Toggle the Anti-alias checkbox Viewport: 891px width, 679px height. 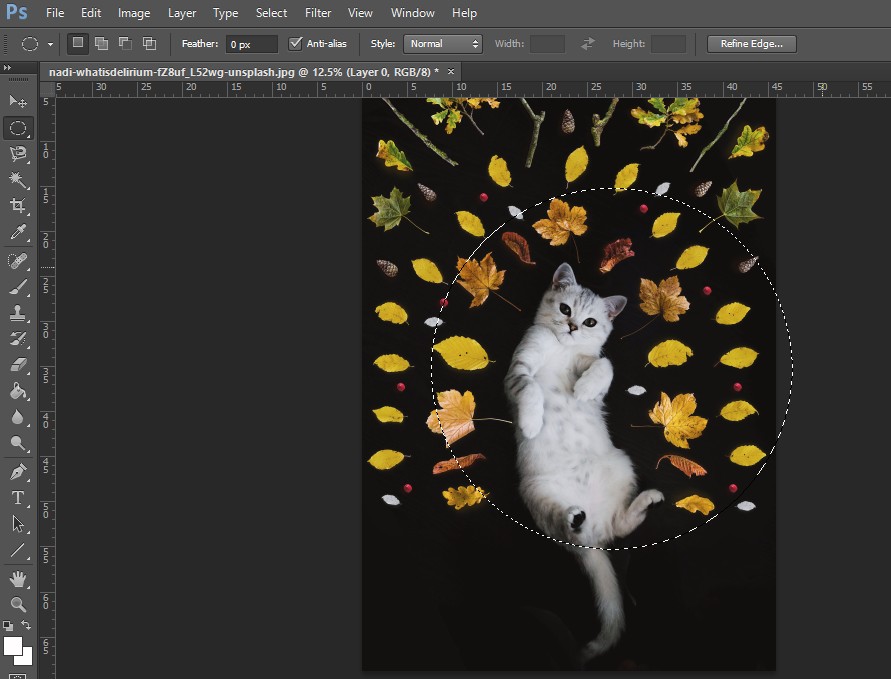point(295,44)
